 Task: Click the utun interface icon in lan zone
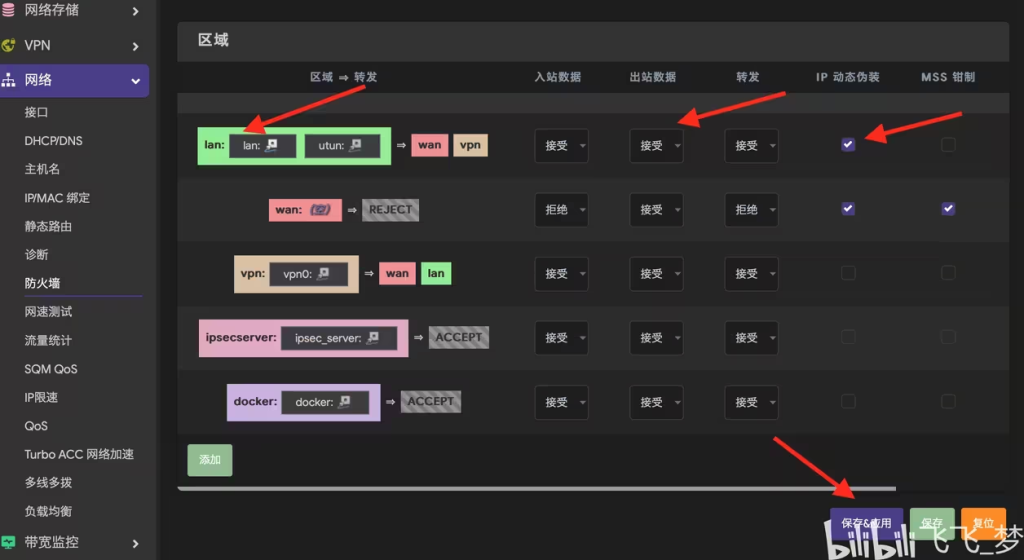point(355,145)
